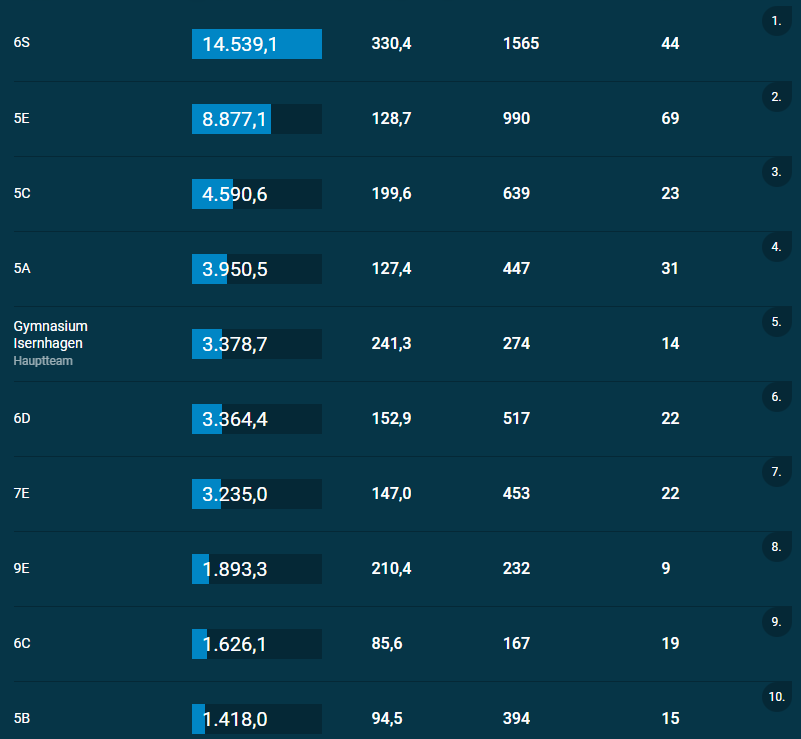This screenshot has height=739, width=801.
Task: Select the value 1565 for 6S
Action: click(521, 43)
